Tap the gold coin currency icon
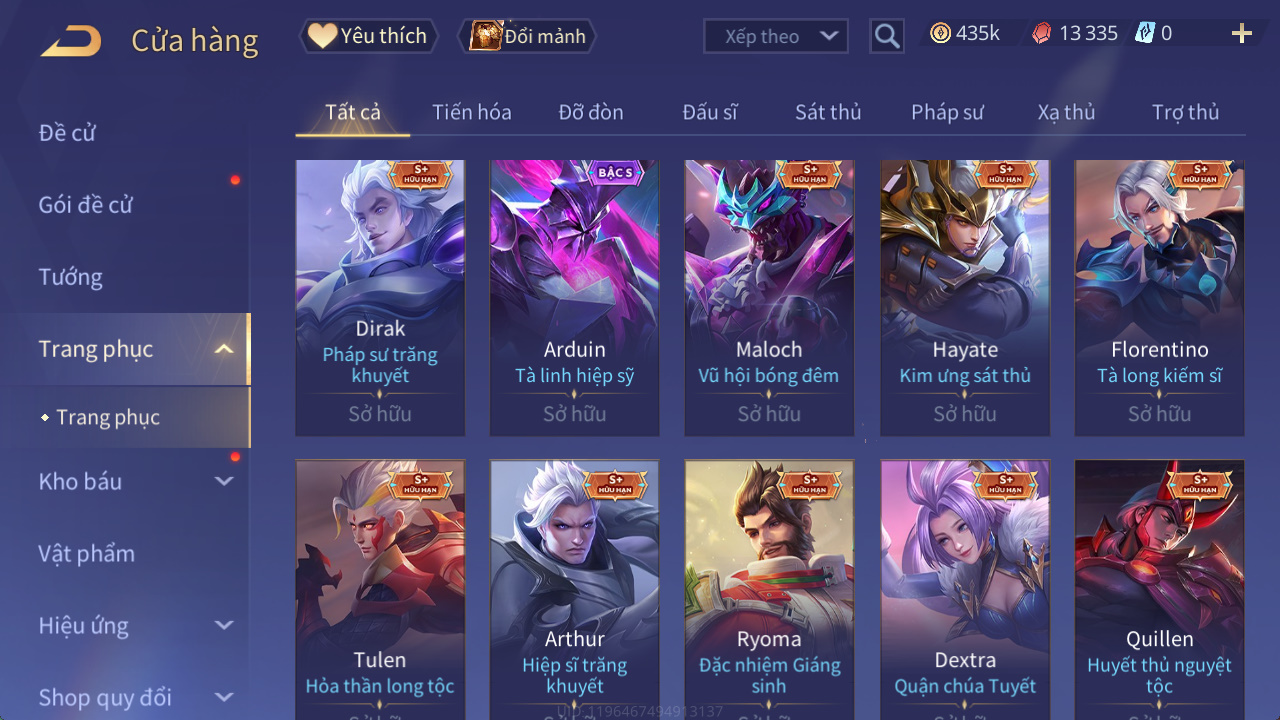This screenshot has width=1280, height=720. [x=941, y=33]
